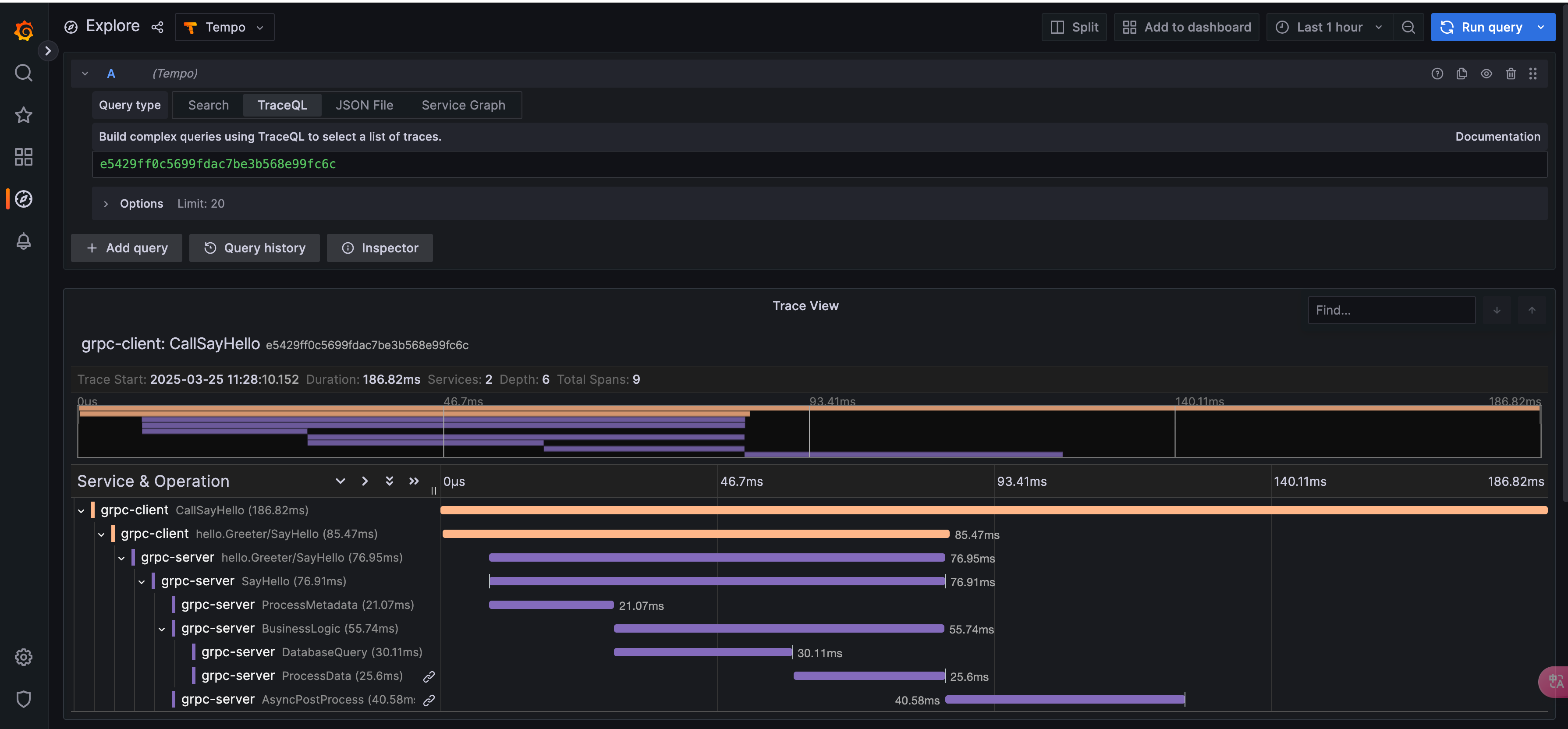Open the link icon on the ProcessData span
The image size is (1568, 729).
click(x=429, y=677)
